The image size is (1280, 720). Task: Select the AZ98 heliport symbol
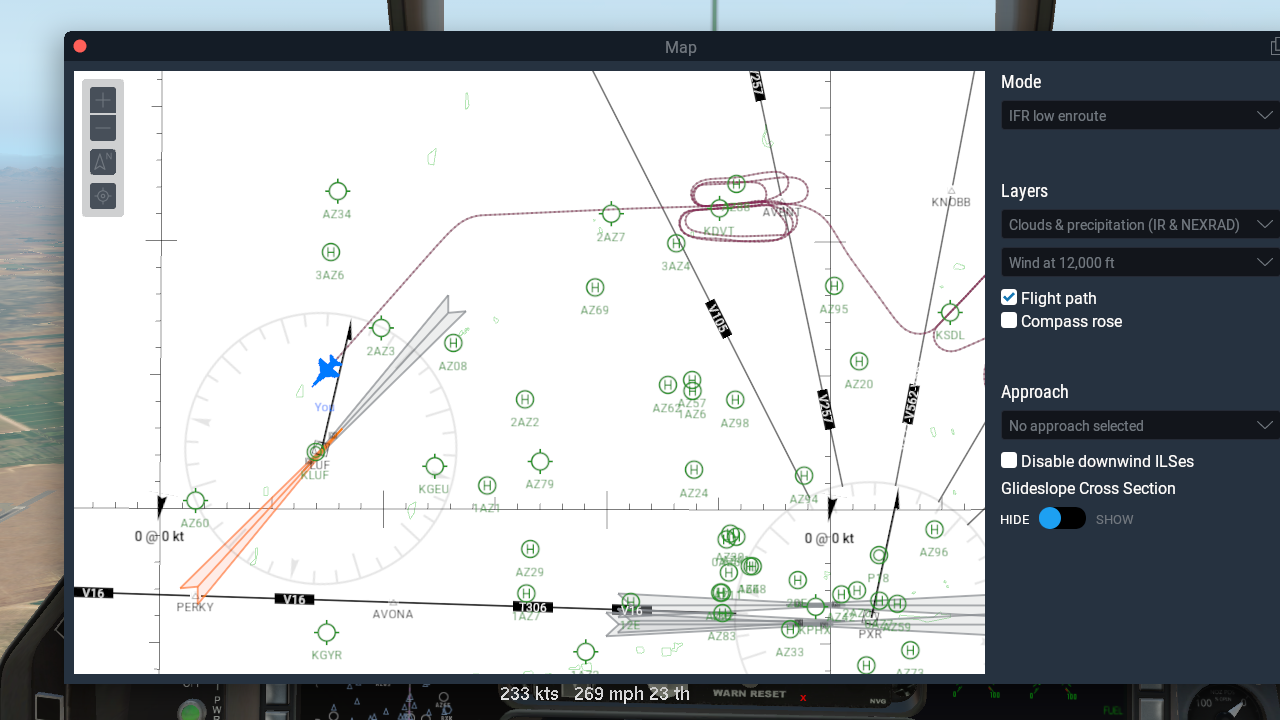point(735,400)
